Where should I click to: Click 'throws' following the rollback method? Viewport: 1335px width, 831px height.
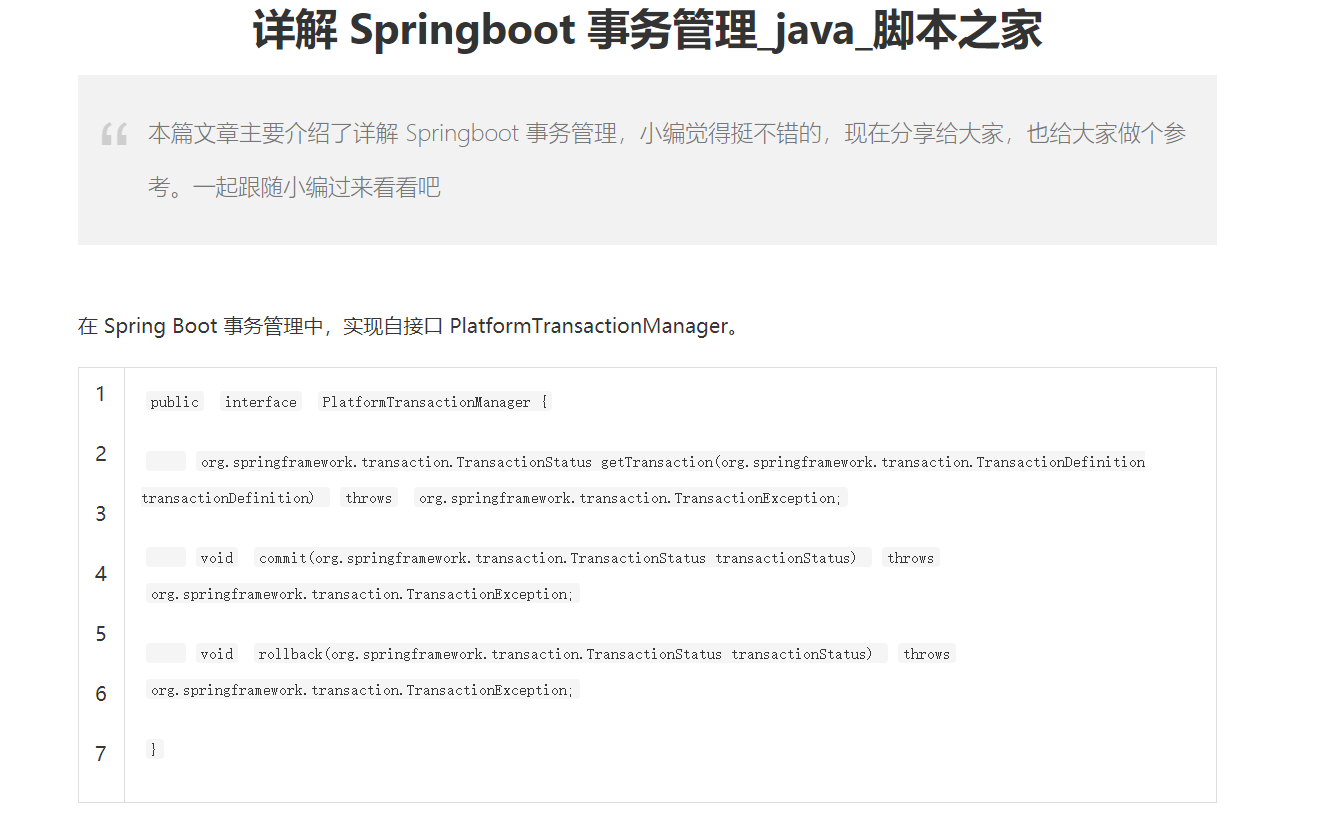pyautogui.click(x=926, y=654)
